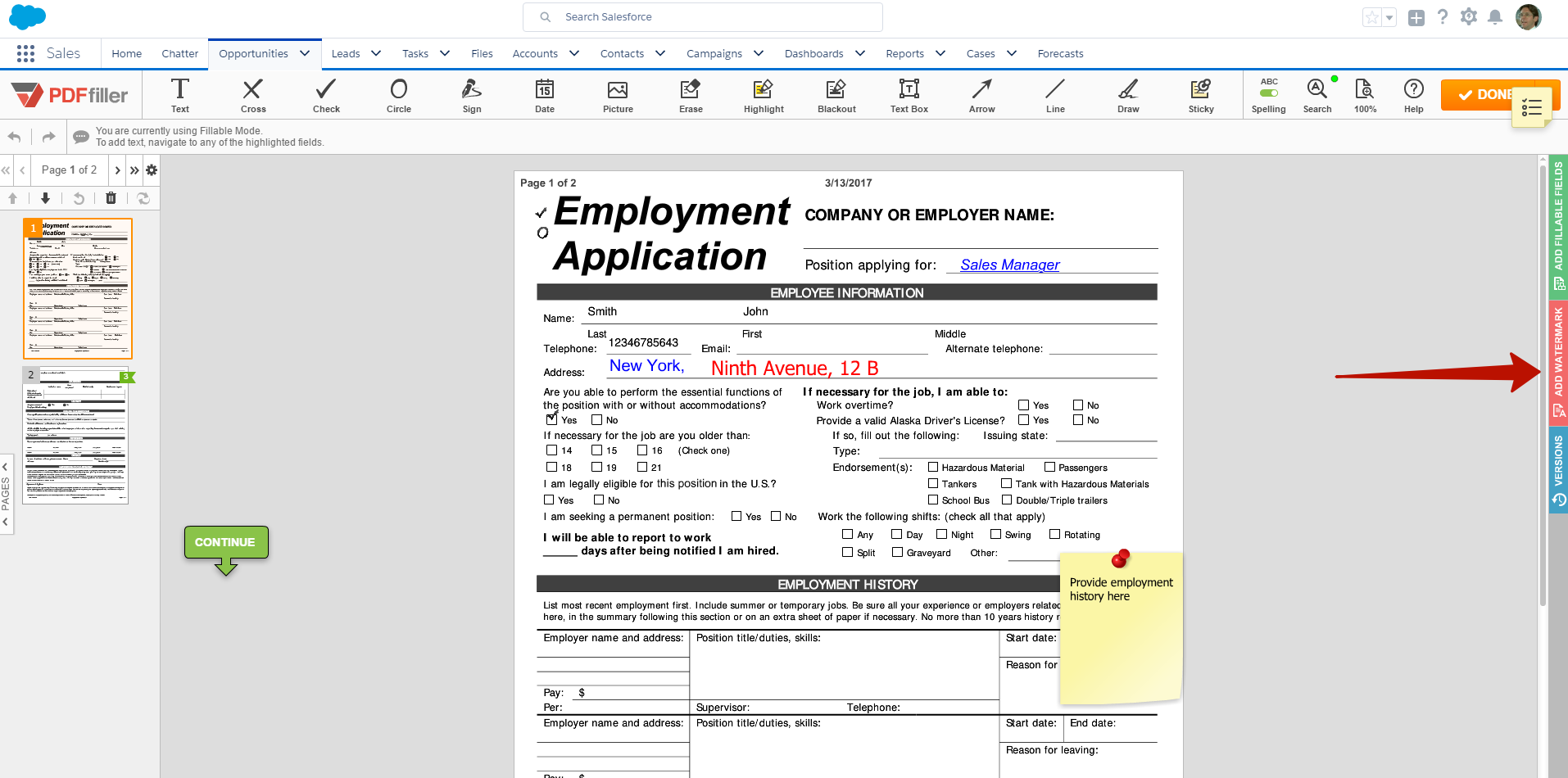Select the Circle tool
This screenshot has height=778, width=1568.
tap(399, 95)
